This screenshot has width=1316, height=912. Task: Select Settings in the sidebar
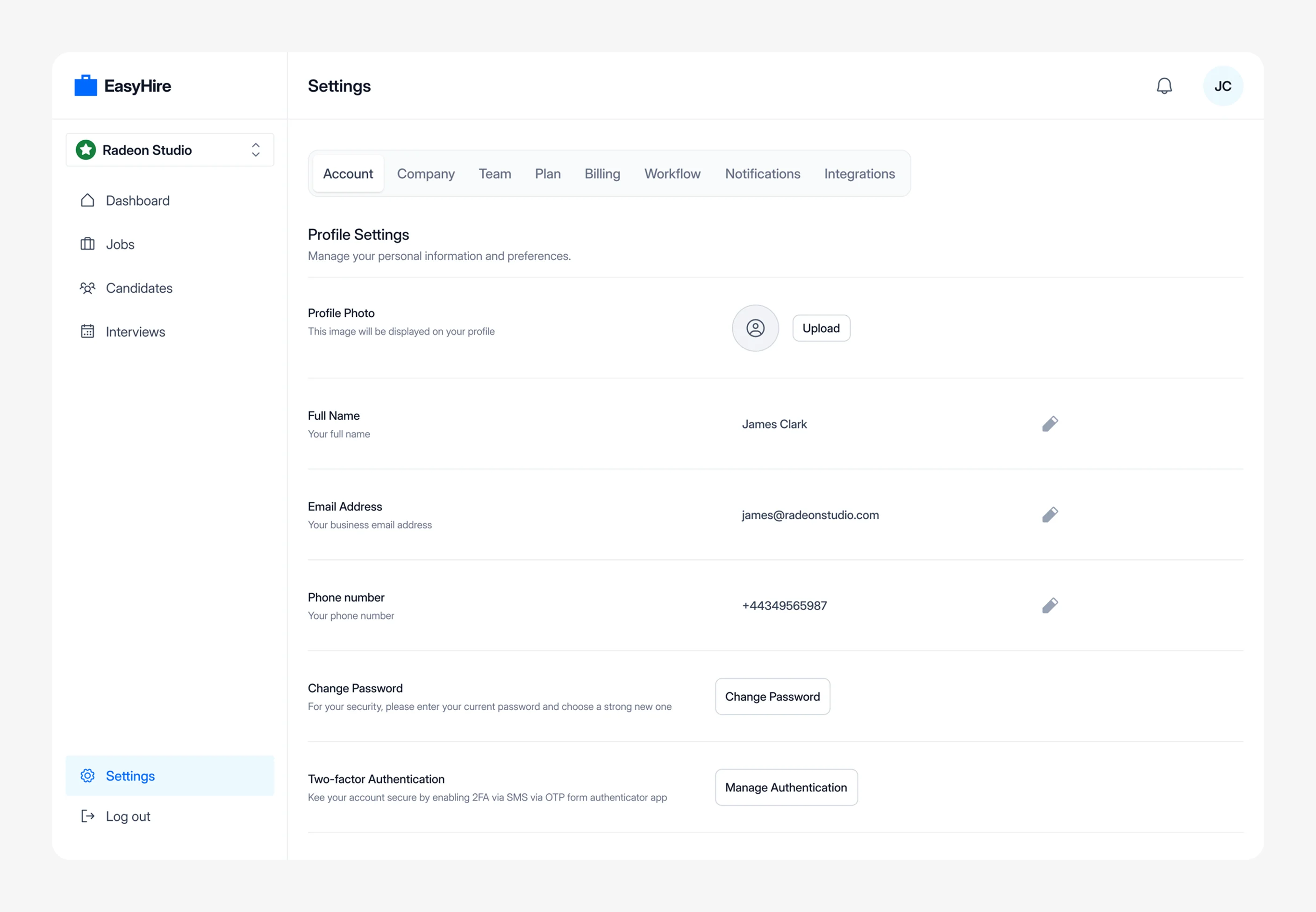tap(170, 776)
